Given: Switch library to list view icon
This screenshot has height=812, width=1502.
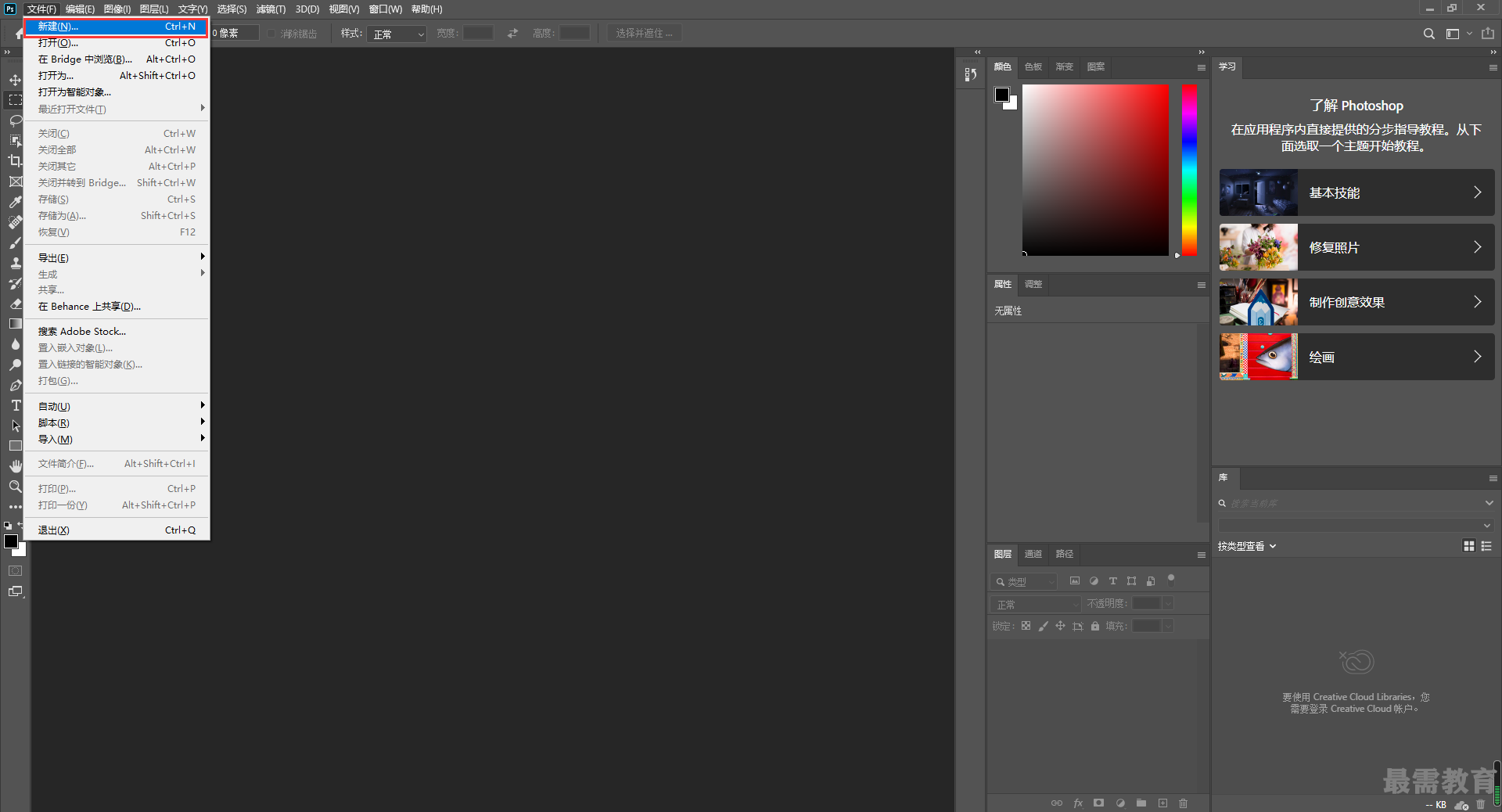Looking at the screenshot, I should [1486, 546].
